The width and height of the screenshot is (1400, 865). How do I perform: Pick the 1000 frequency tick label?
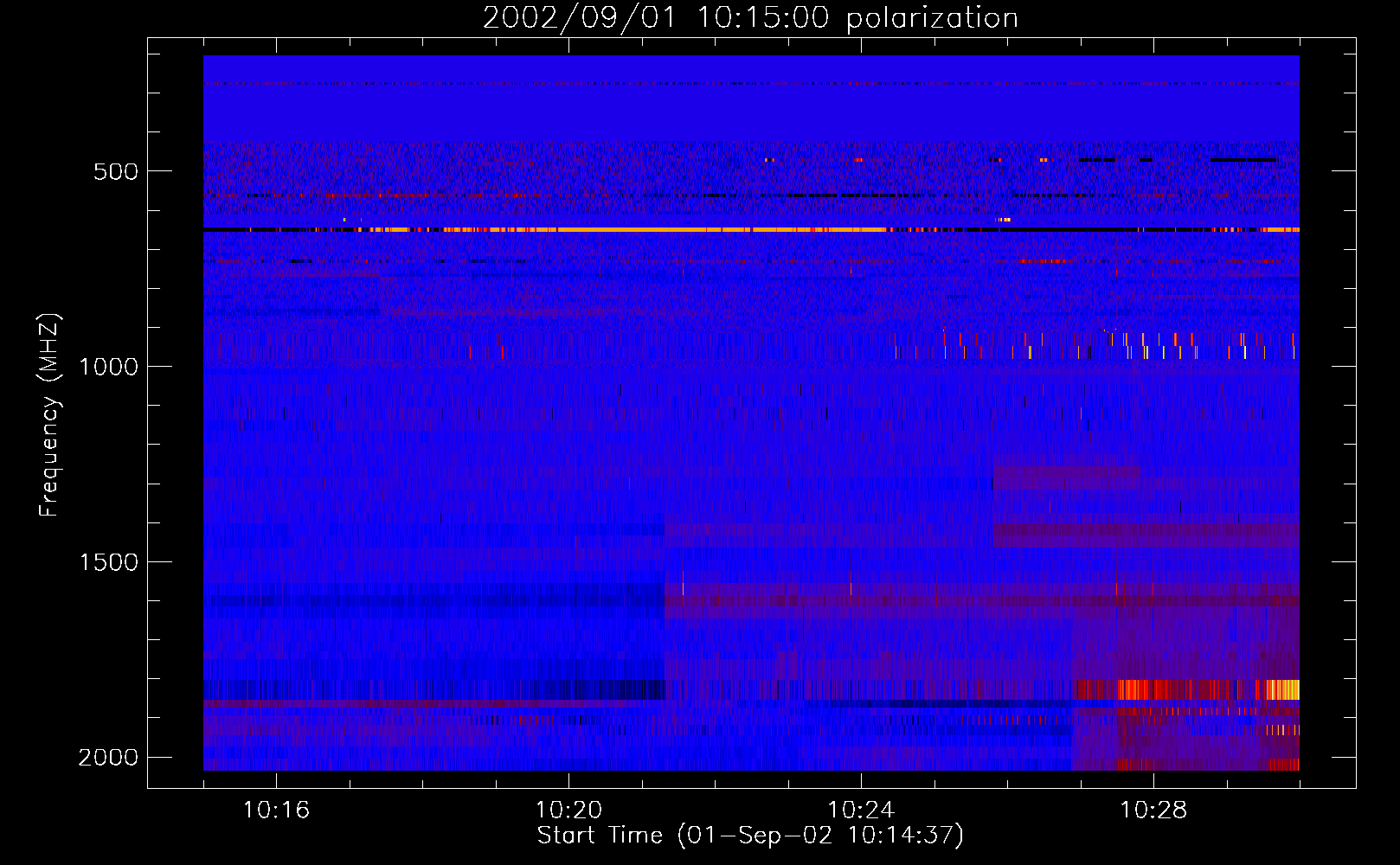[108, 367]
